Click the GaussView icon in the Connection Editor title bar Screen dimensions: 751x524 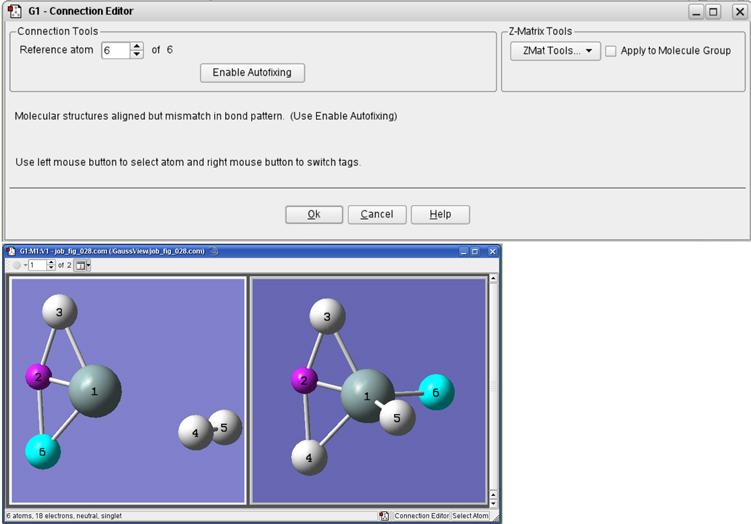15,11
